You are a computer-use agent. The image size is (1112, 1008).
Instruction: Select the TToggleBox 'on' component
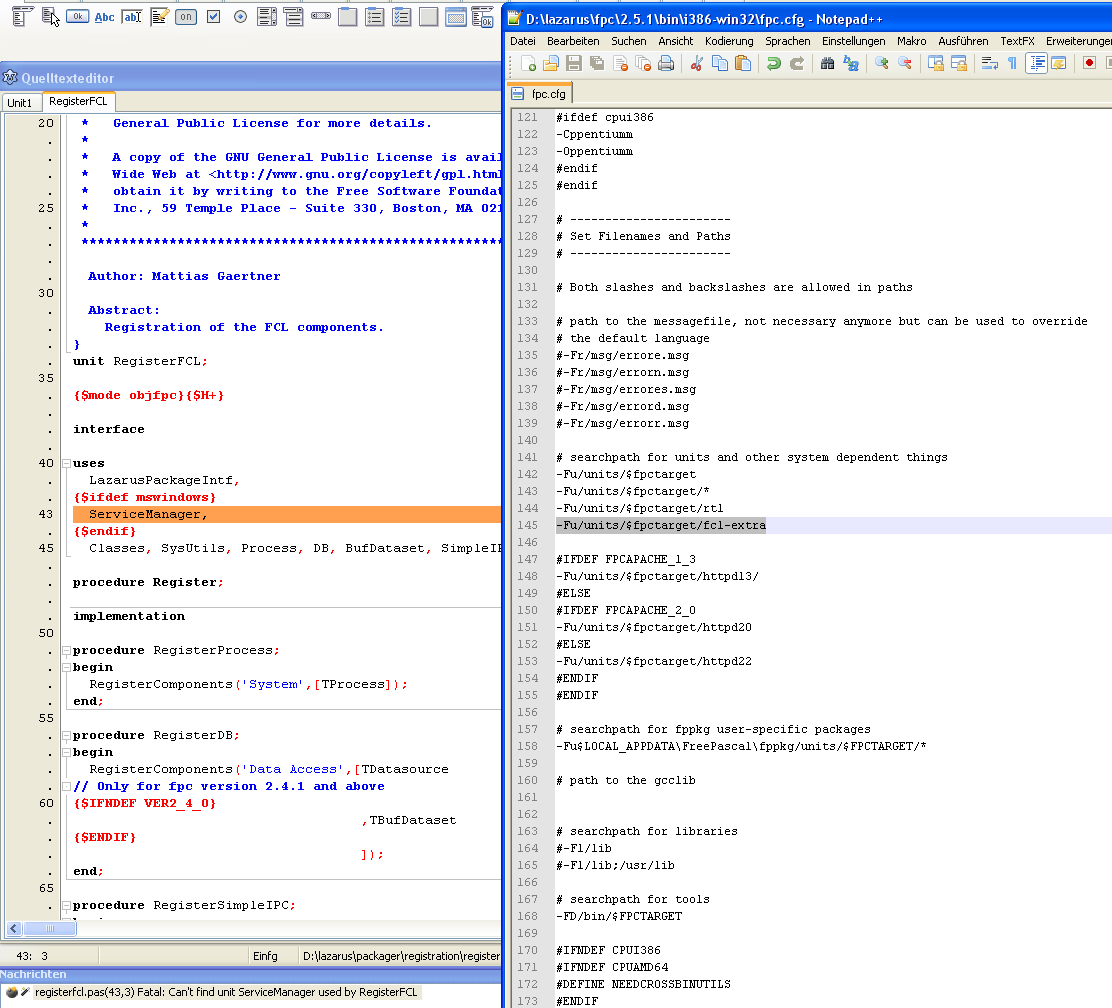[185, 17]
